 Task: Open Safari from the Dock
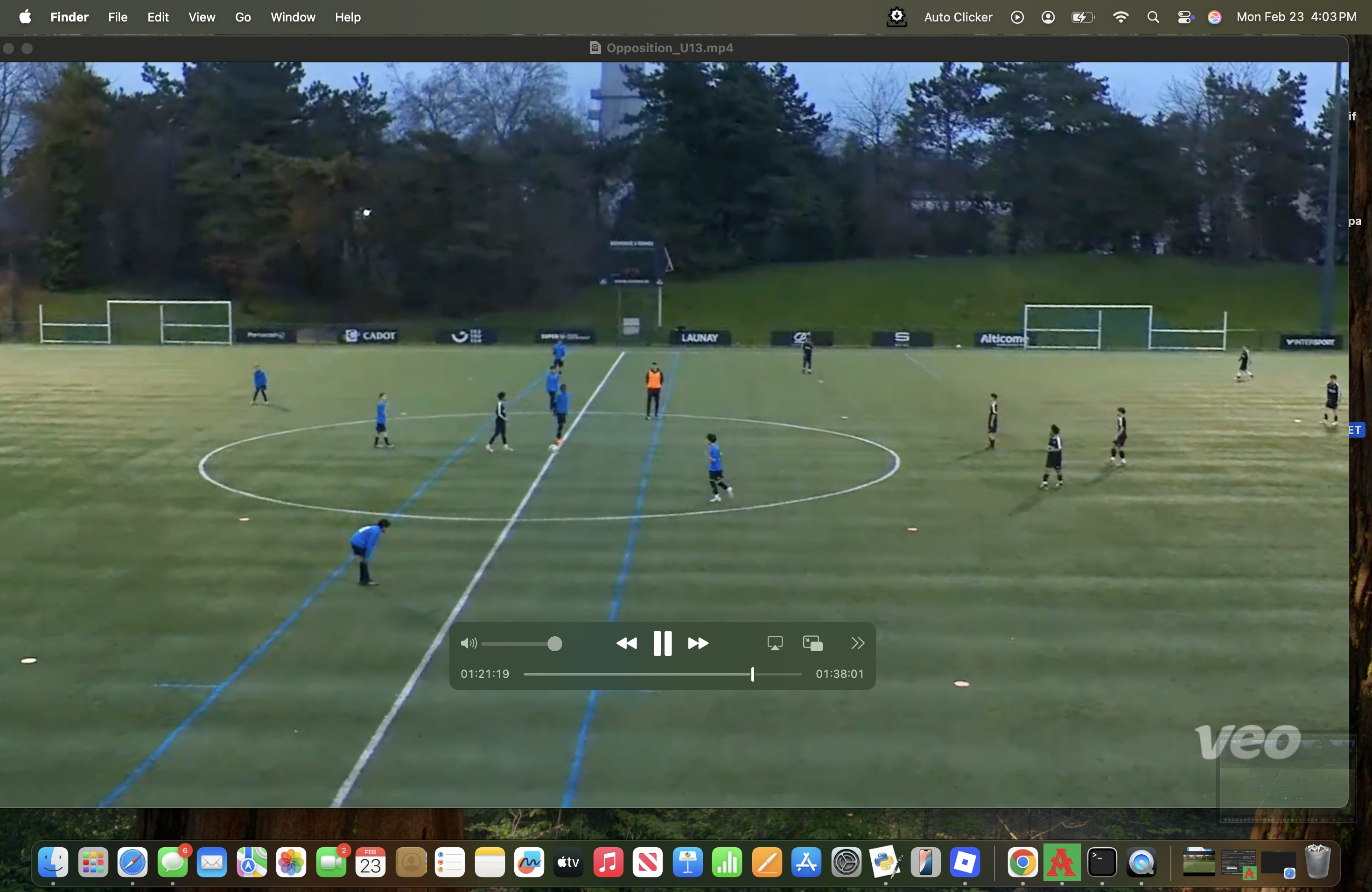coord(132,862)
